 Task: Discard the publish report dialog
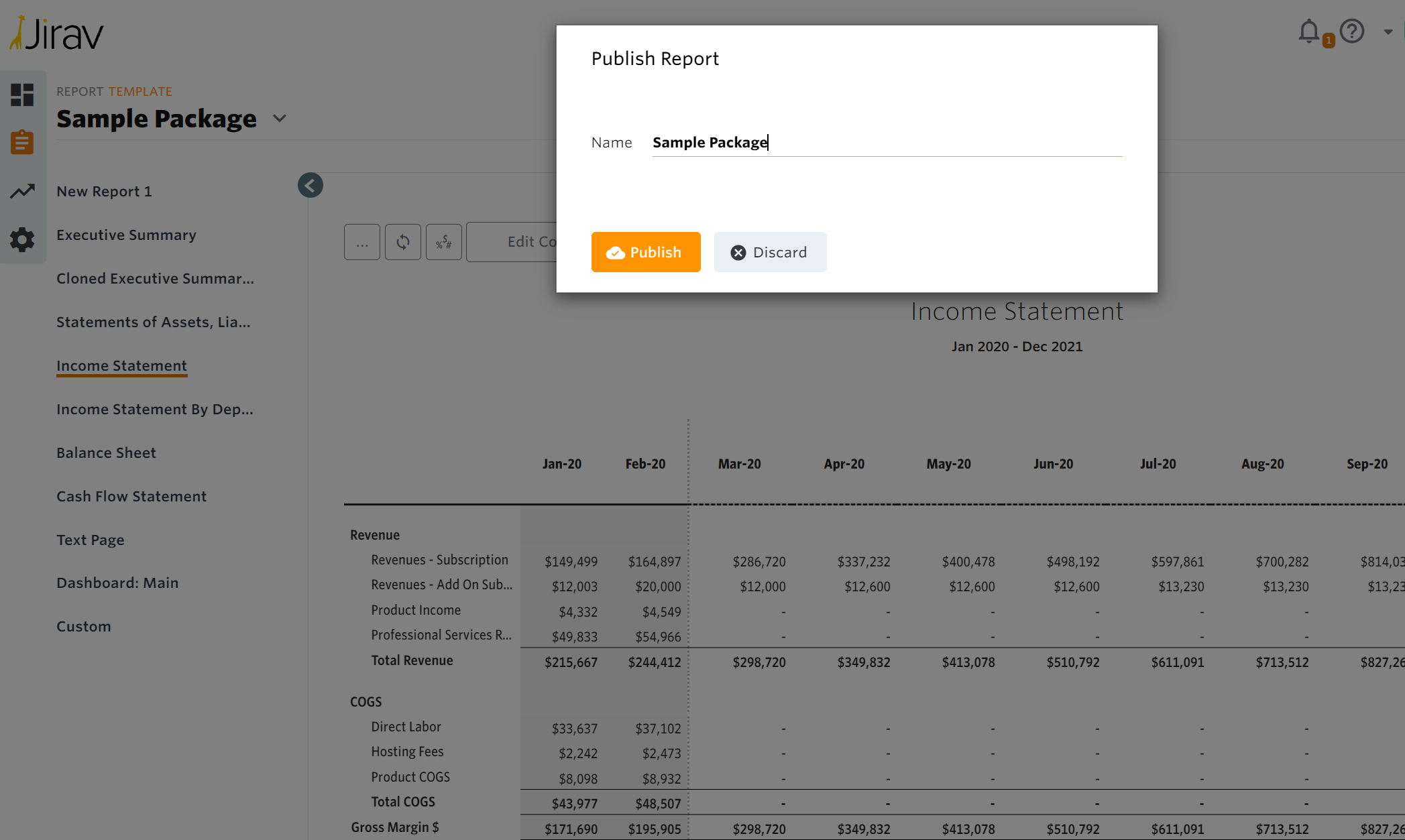click(x=769, y=252)
